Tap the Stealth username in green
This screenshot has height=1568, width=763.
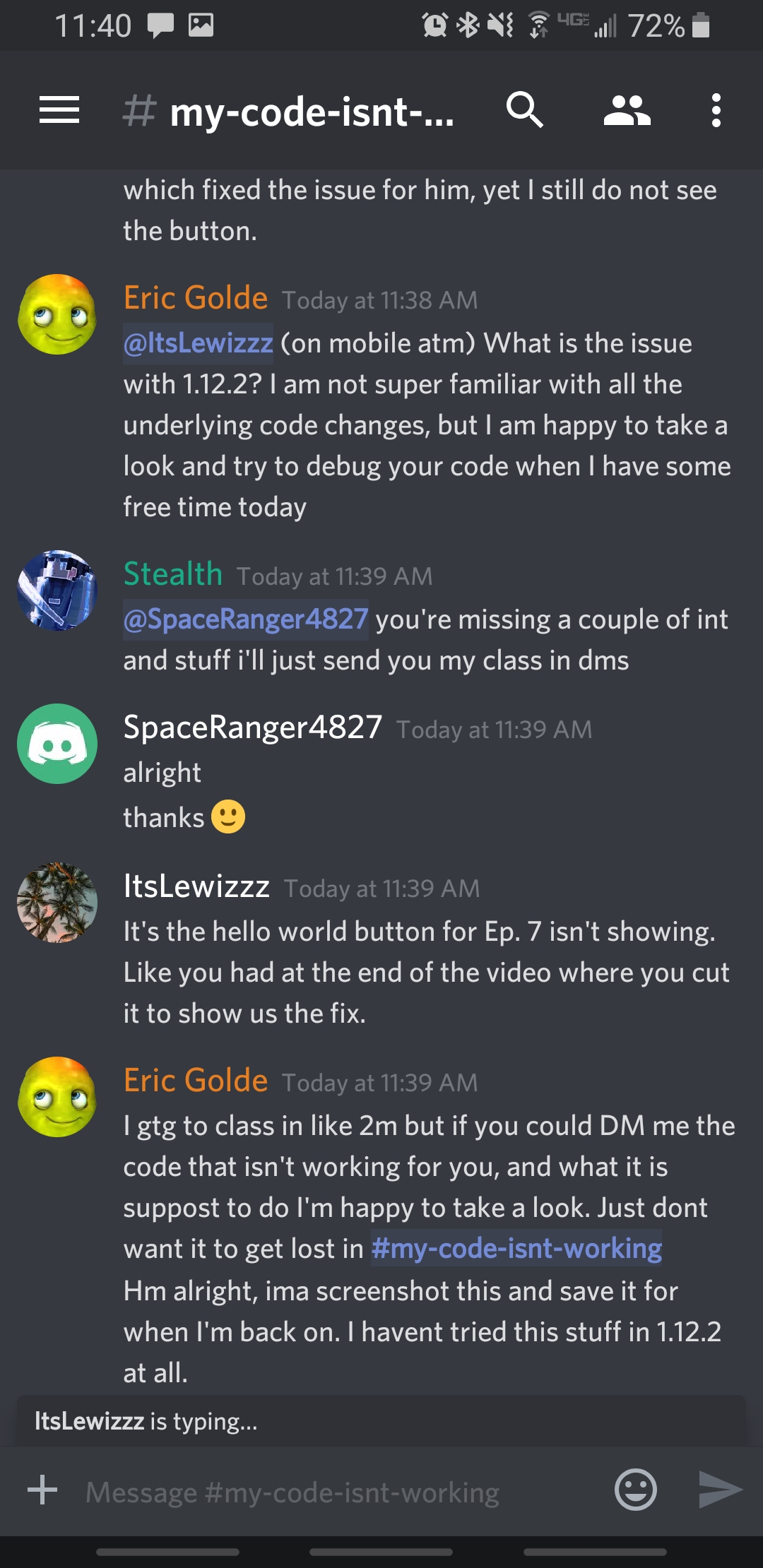click(173, 574)
